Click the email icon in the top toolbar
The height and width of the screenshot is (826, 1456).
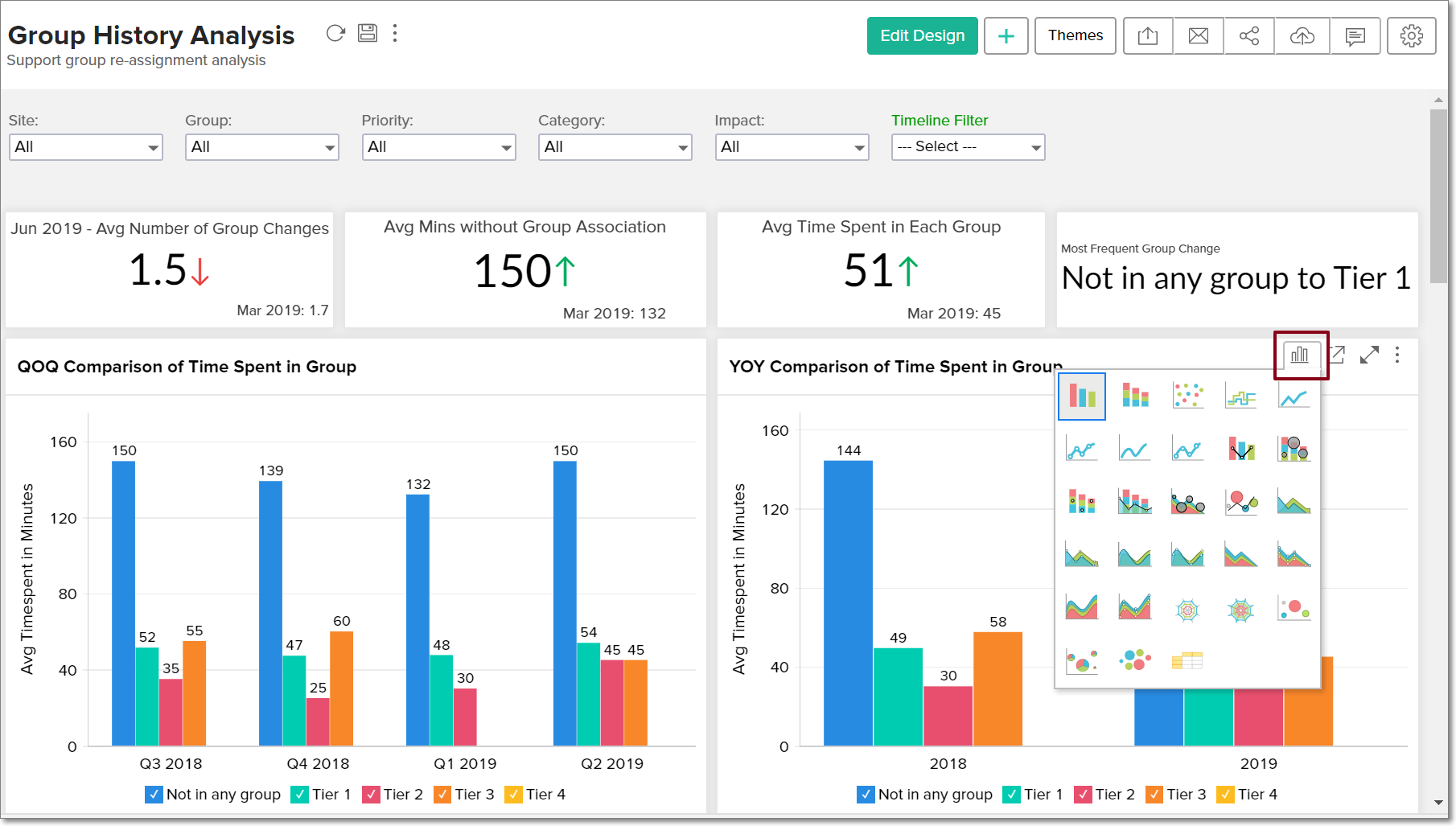point(1198,35)
